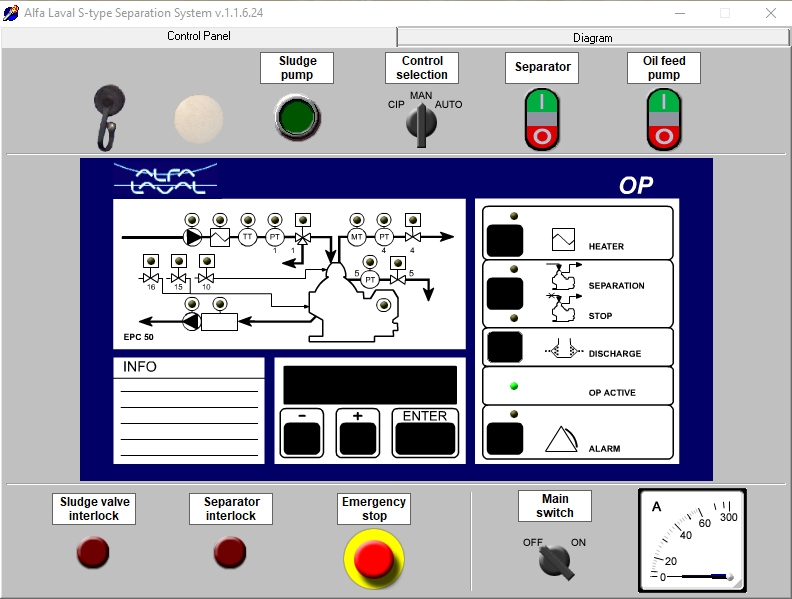Click the sludge tank rectangle symbol
This screenshot has width=792, height=599.
[219, 322]
